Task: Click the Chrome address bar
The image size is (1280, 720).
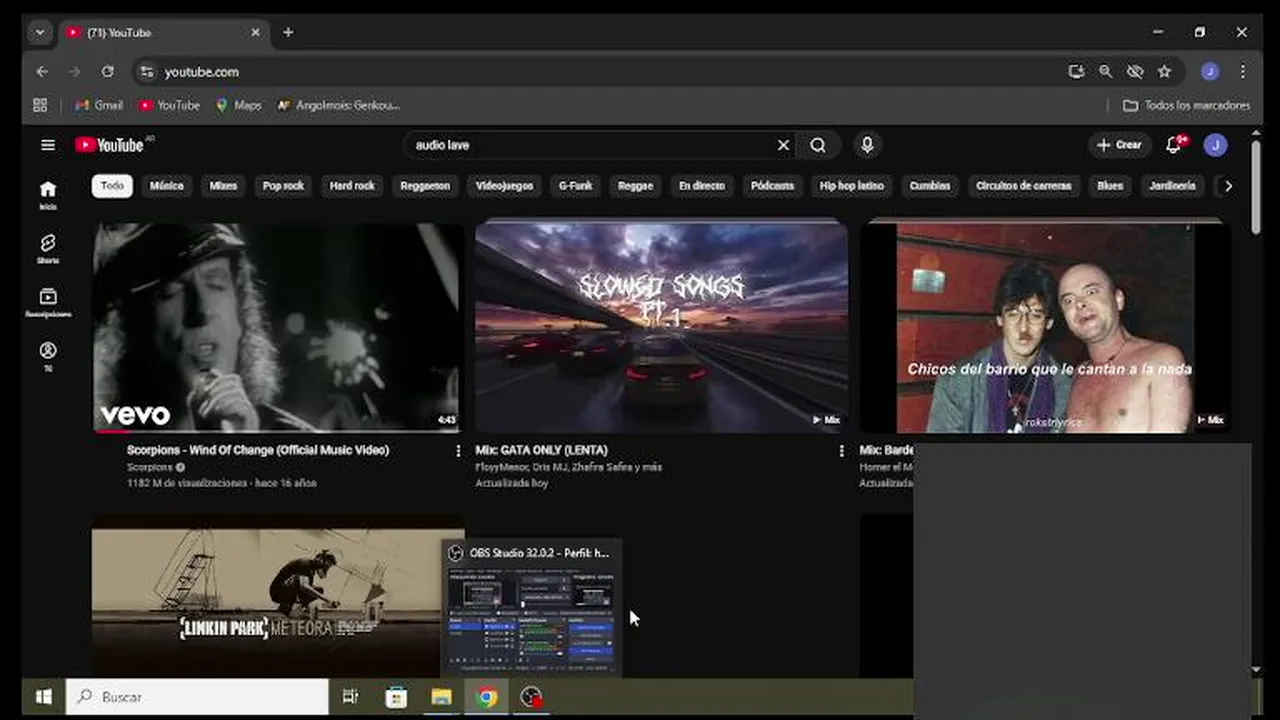Action: point(600,72)
